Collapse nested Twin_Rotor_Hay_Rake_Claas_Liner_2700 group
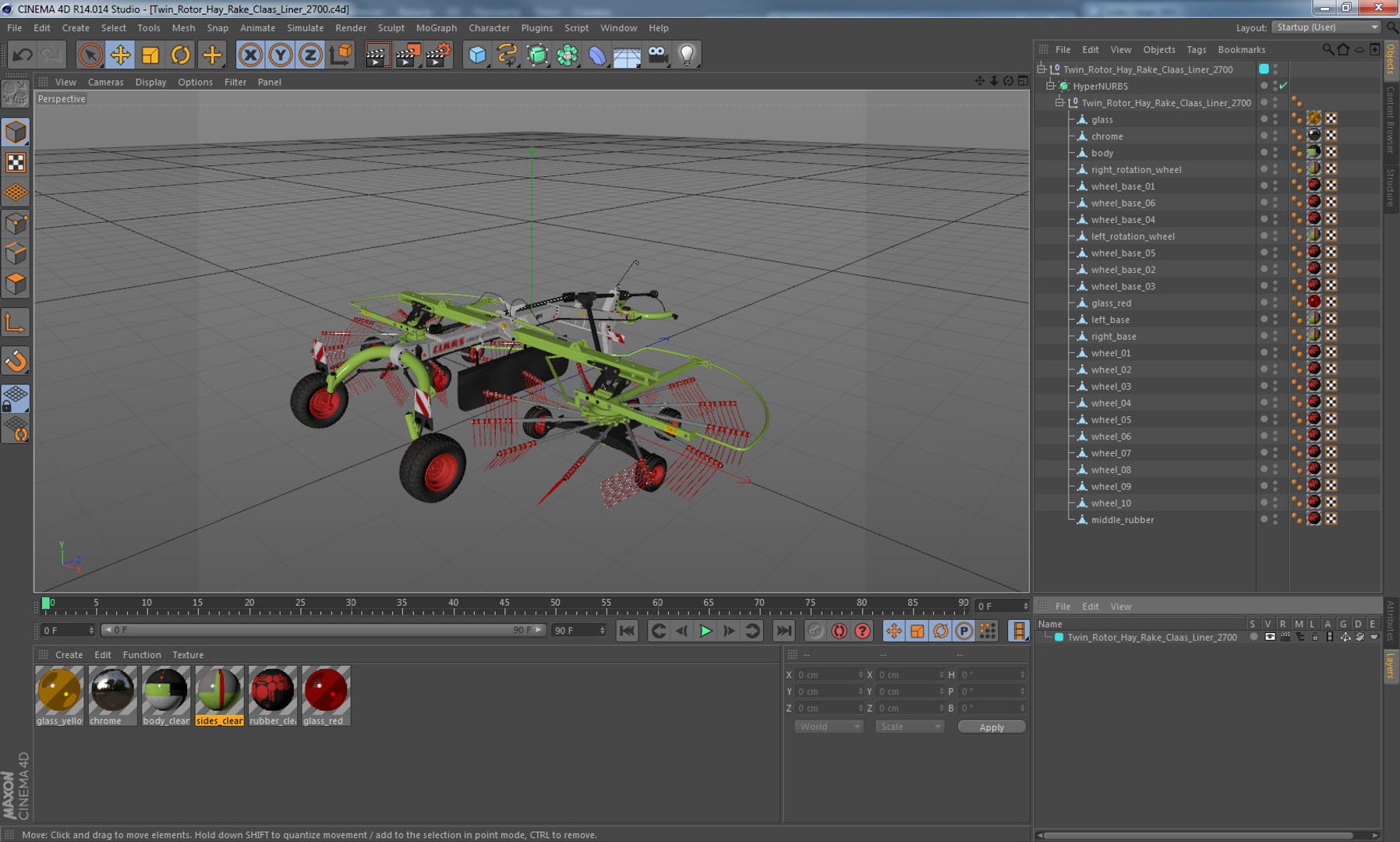The height and width of the screenshot is (842, 1400). (x=1059, y=103)
